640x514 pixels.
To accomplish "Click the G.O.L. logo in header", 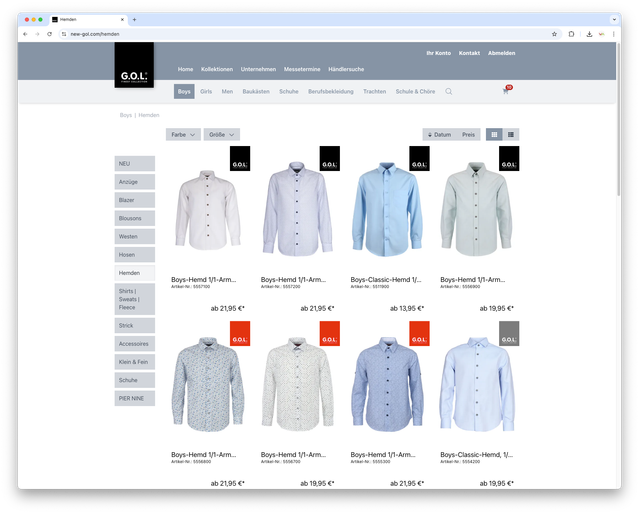I will pos(134,65).
